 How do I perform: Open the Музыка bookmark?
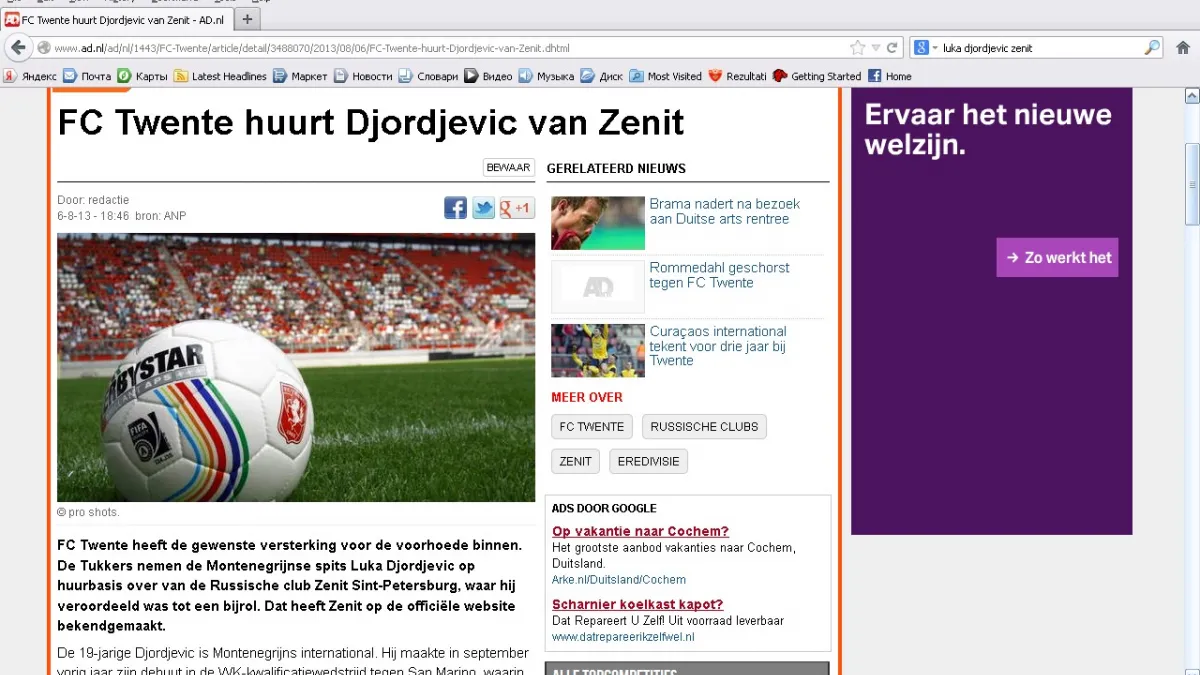click(x=546, y=76)
